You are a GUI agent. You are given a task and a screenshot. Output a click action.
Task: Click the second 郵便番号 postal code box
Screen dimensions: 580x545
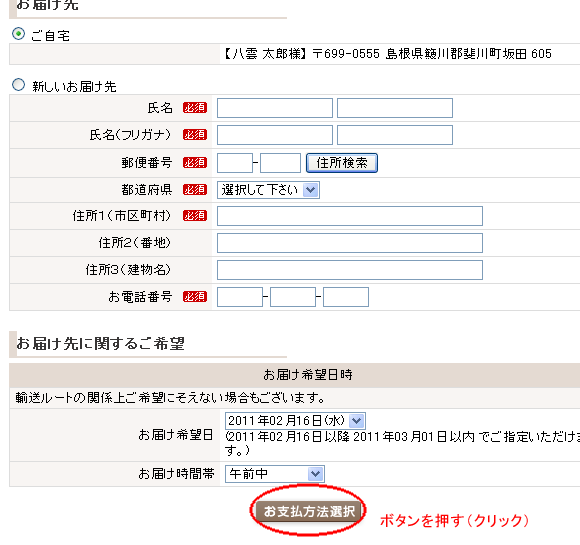click(280, 163)
